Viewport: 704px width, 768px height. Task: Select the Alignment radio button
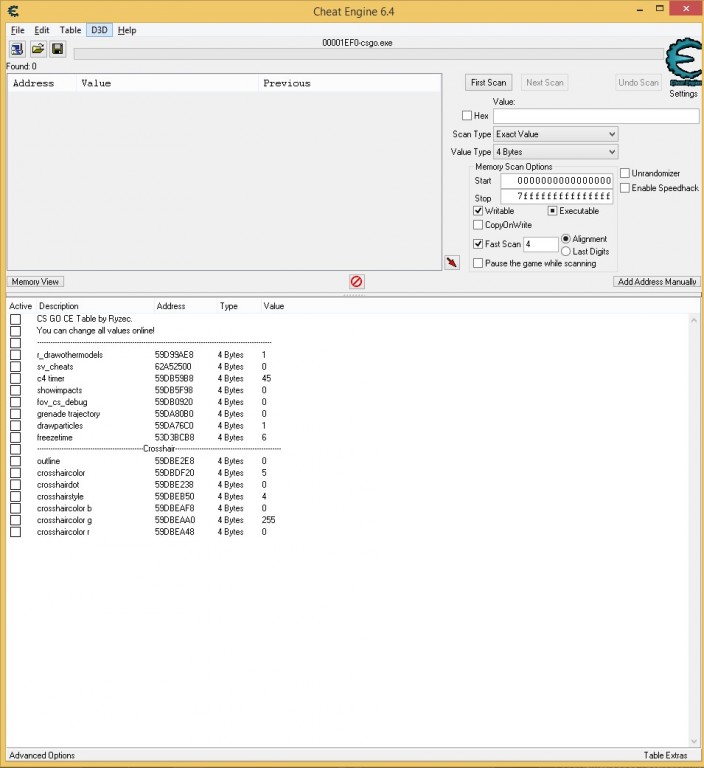pyautogui.click(x=566, y=239)
